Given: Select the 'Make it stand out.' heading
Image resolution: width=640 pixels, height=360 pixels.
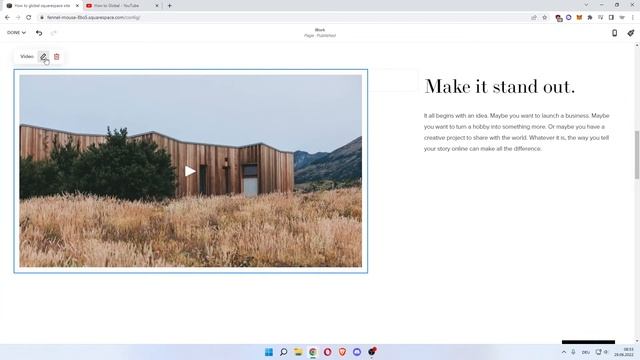Looking at the screenshot, I should pyautogui.click(x=500, y=87).
